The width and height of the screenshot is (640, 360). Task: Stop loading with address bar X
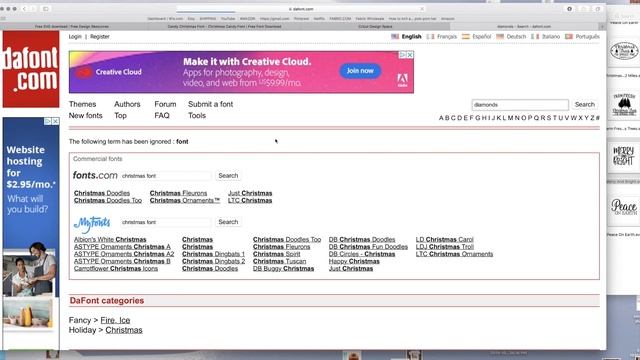pos(422,9)
